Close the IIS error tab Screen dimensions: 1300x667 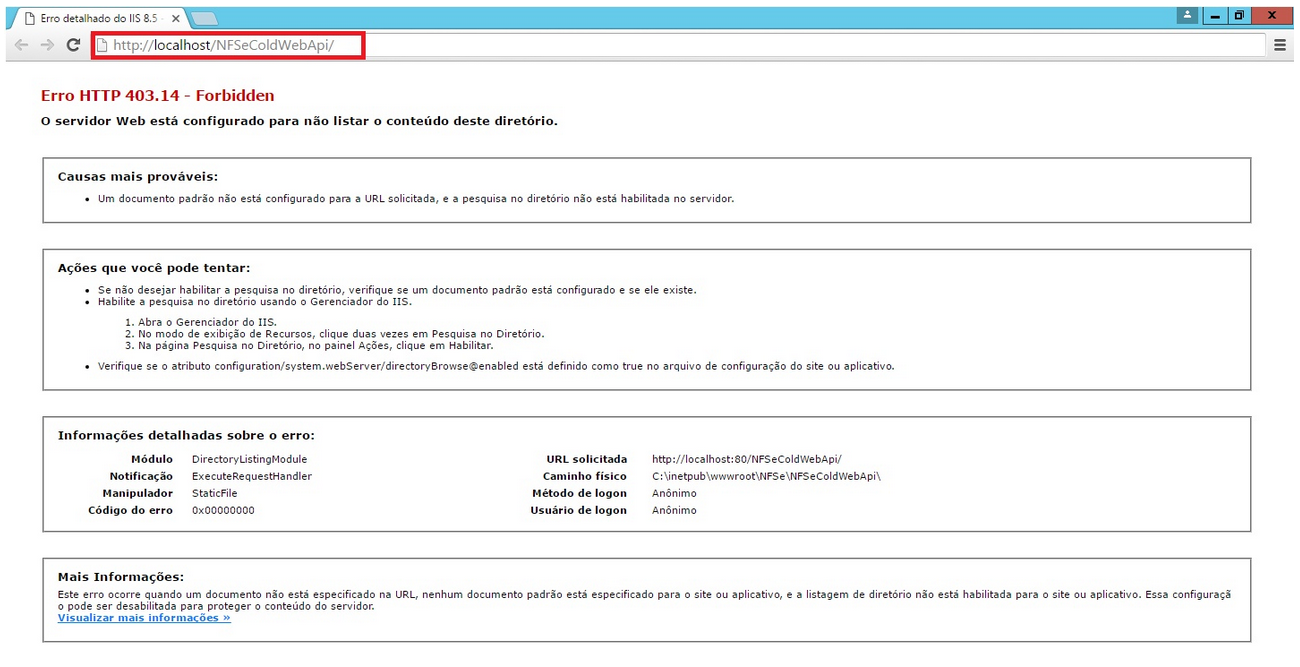[176, 17]
